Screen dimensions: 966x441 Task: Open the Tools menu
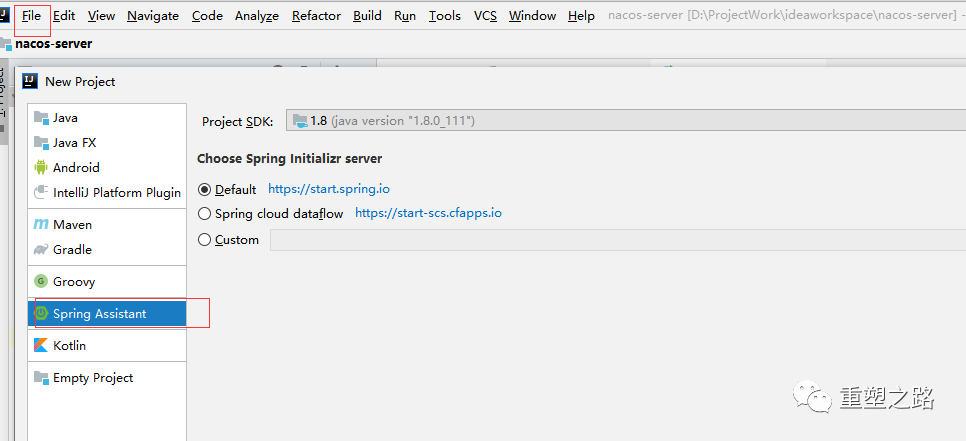click(x=445, y=16)
